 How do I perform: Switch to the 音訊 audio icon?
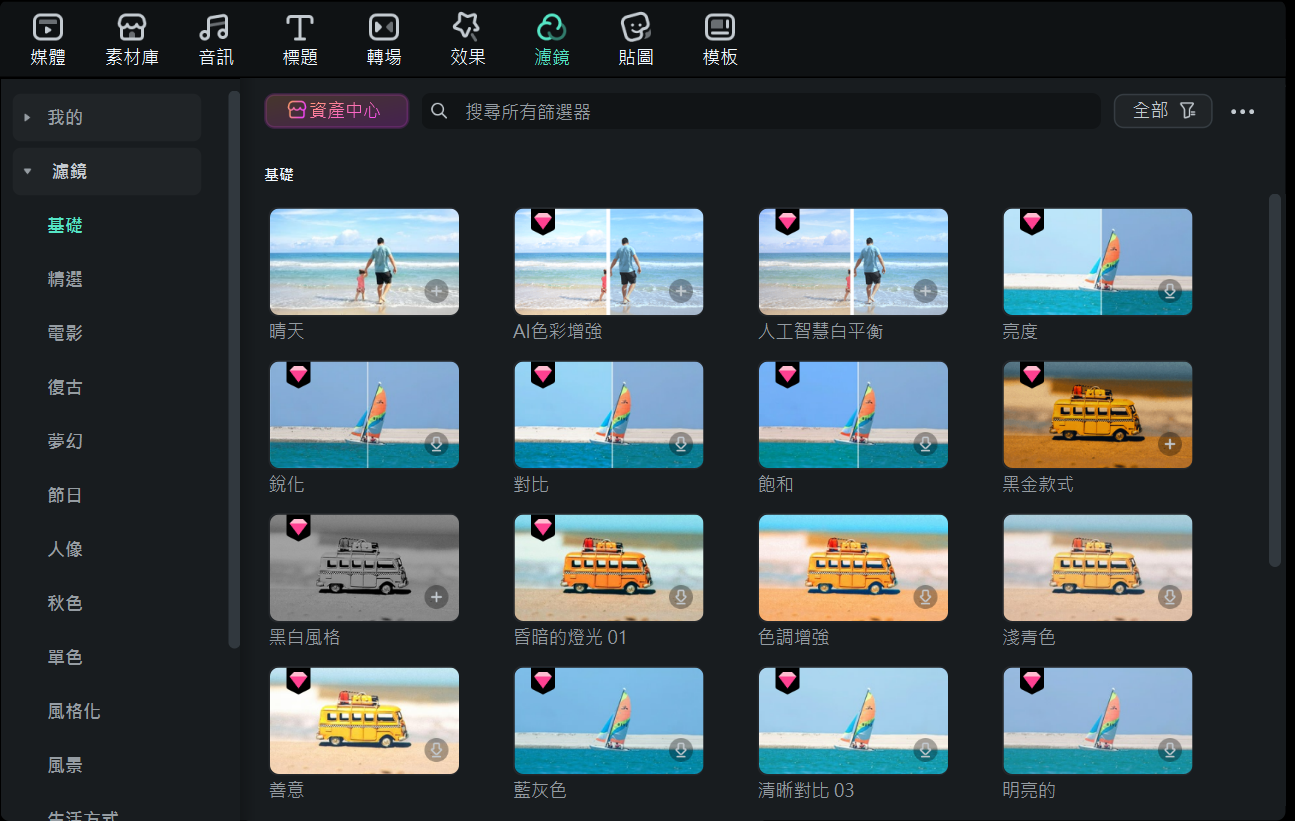216,28
